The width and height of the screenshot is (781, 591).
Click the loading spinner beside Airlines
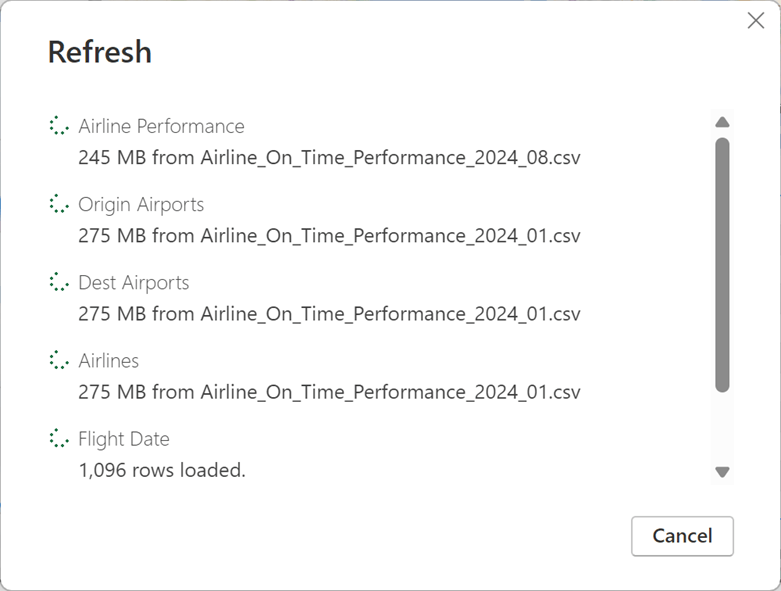[x=59, y=360]
